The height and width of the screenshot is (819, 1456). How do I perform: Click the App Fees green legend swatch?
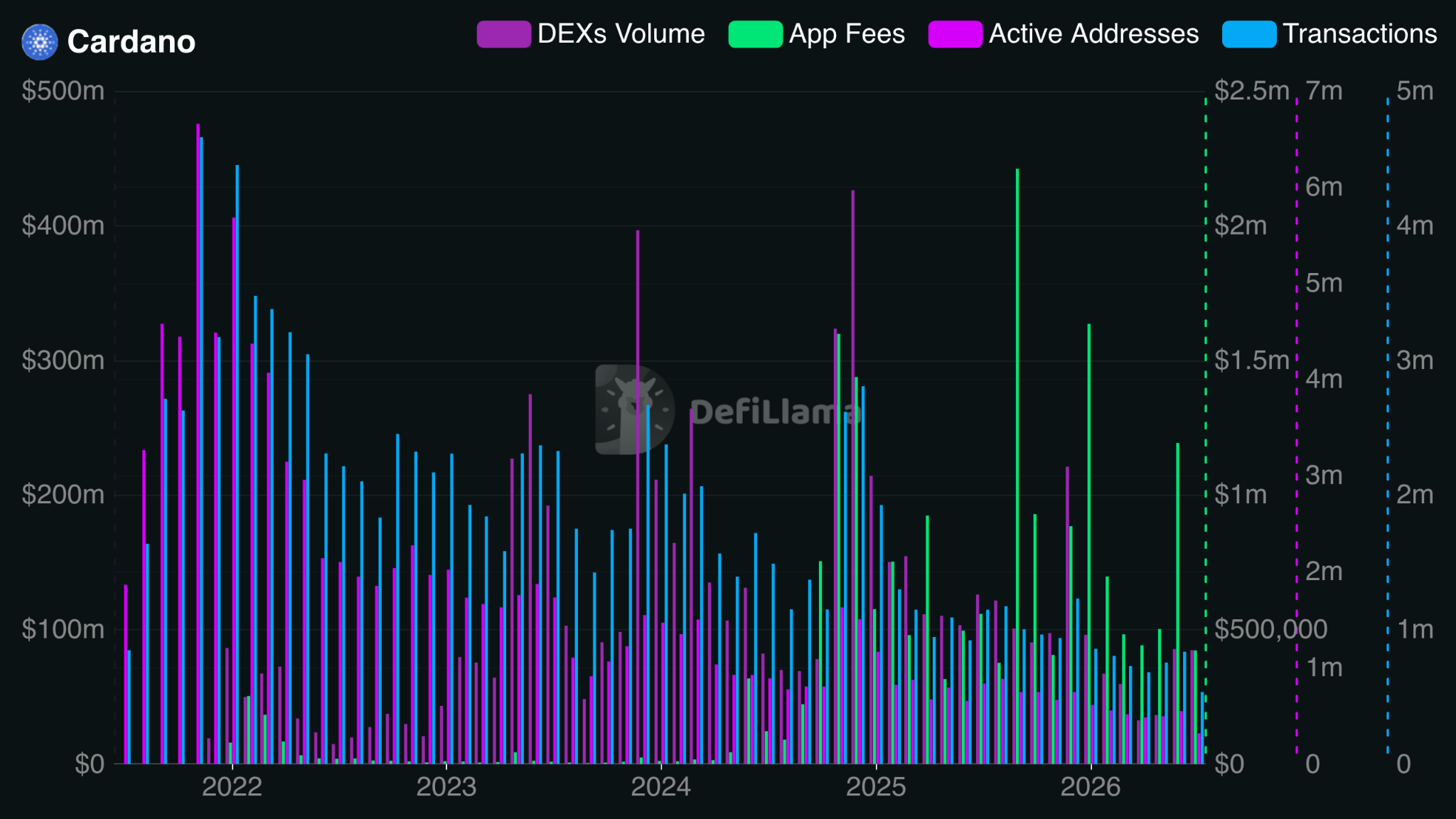click(755, 34)
